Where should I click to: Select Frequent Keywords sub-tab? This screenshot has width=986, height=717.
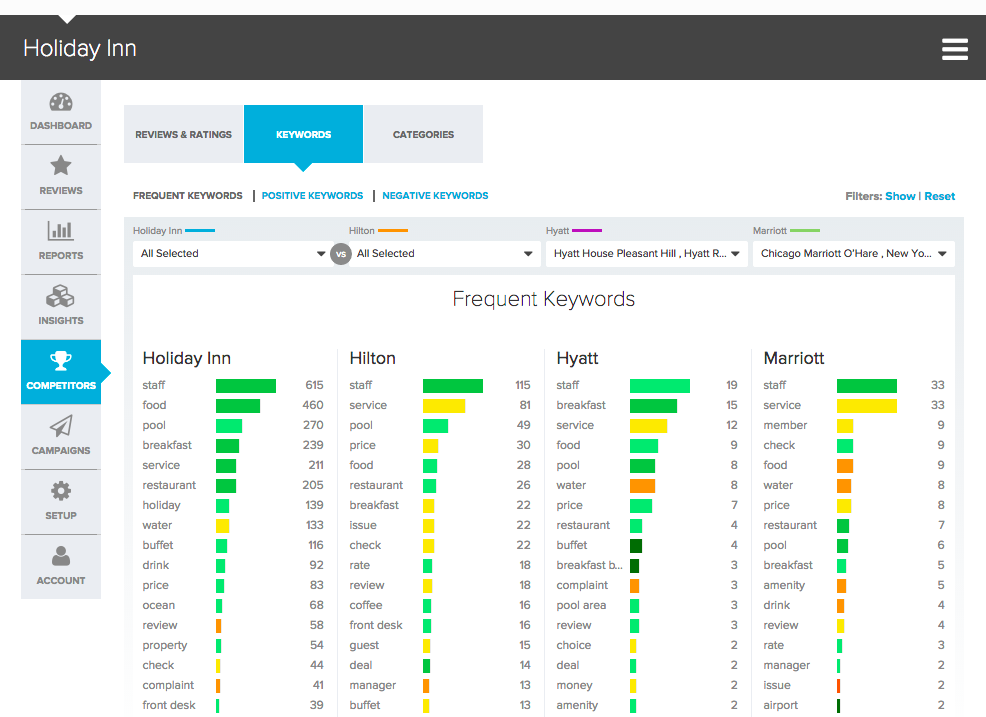[x=187, y=196]
